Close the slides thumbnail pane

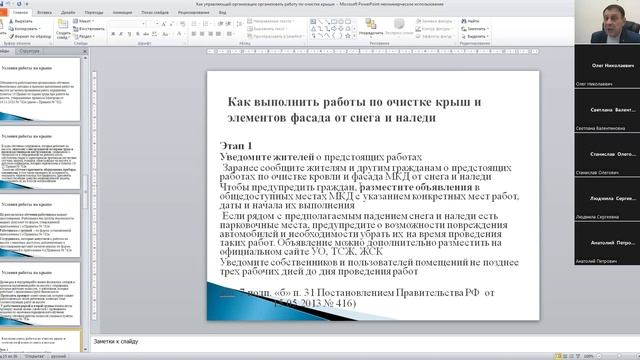tap(85, 51)
